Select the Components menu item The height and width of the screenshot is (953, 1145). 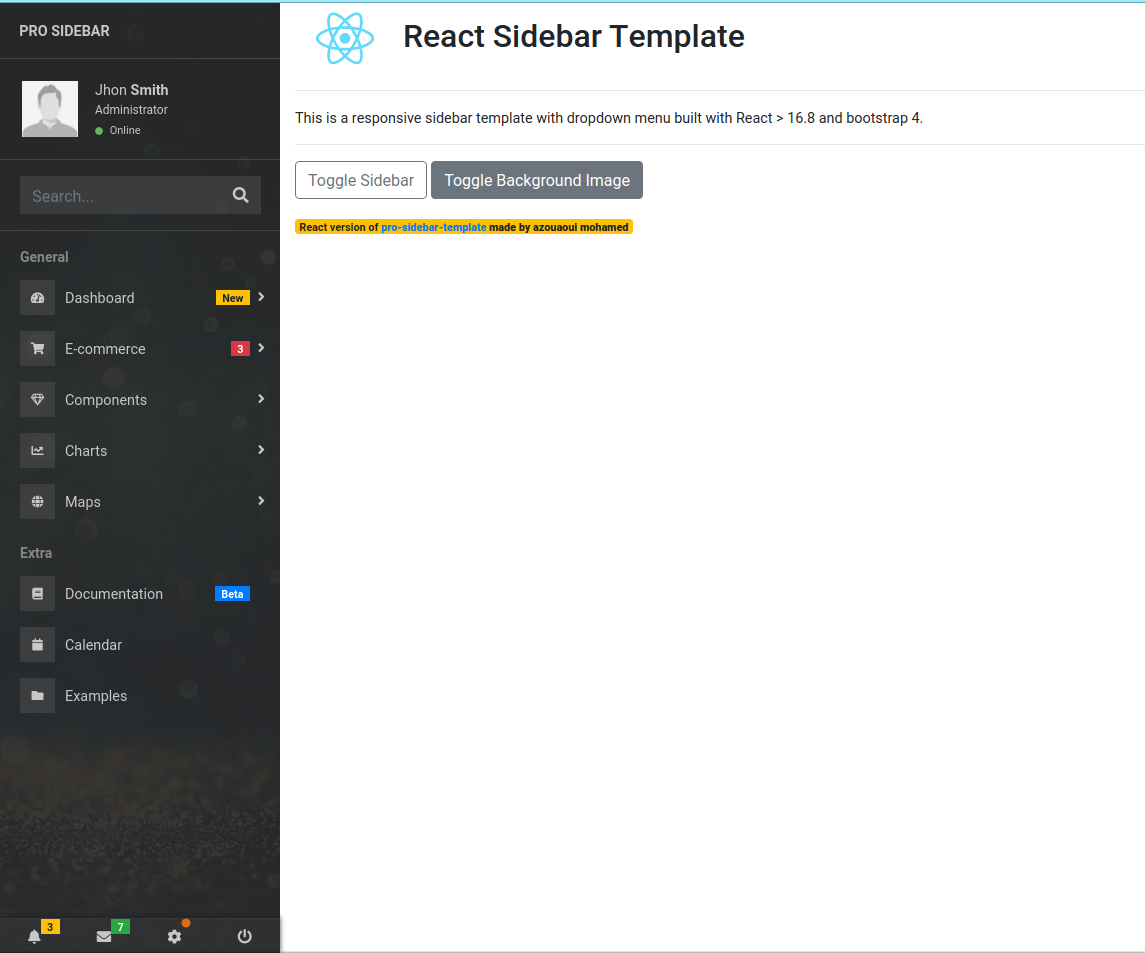139,399
